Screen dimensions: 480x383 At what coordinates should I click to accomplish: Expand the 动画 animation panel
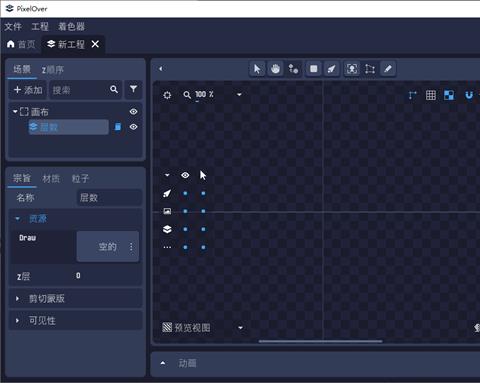click(163, 363)
